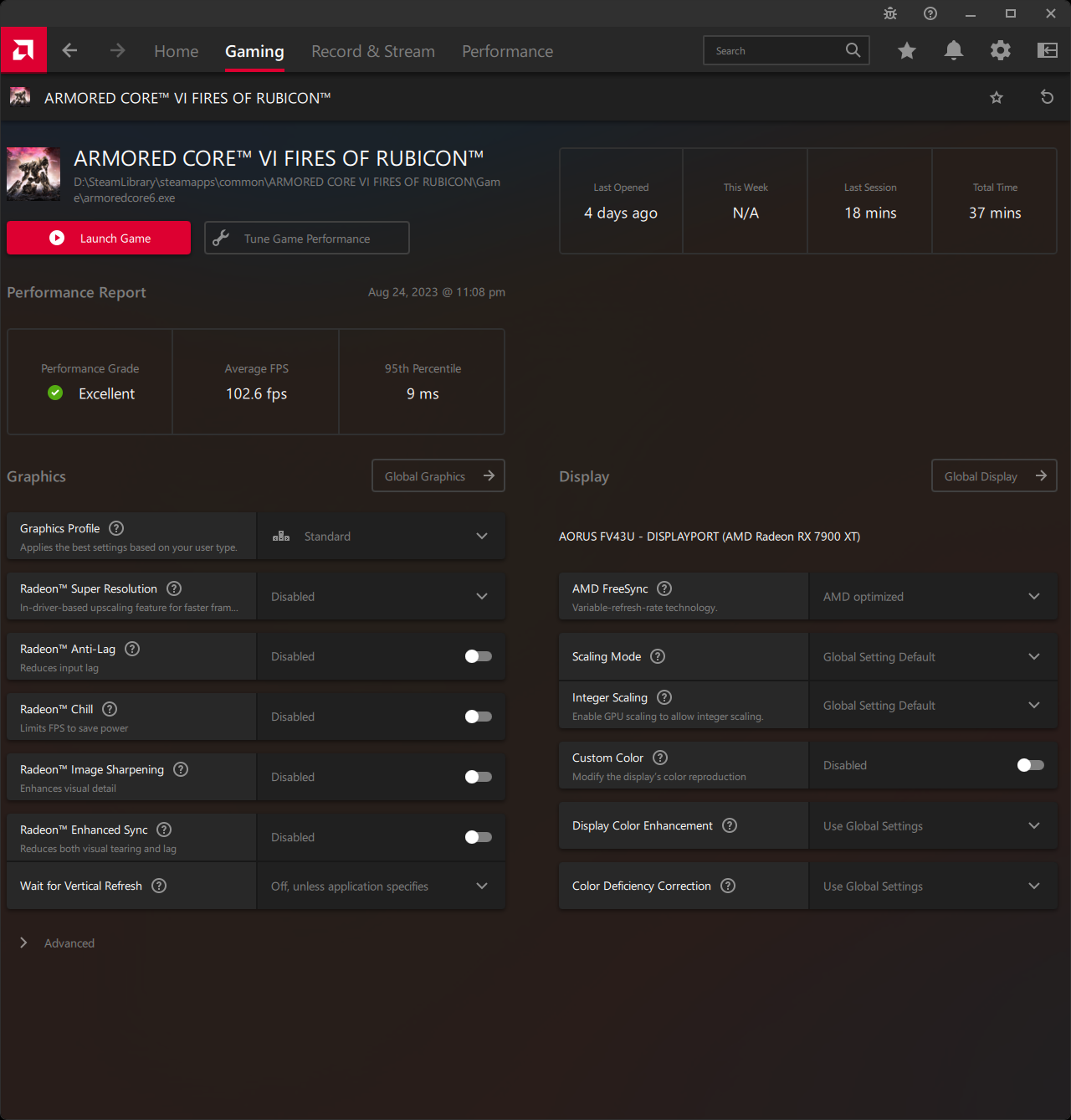Screen dimensions: 1071x1120
Task: Toggle the sidebar panel icon
Action: 1047,50
